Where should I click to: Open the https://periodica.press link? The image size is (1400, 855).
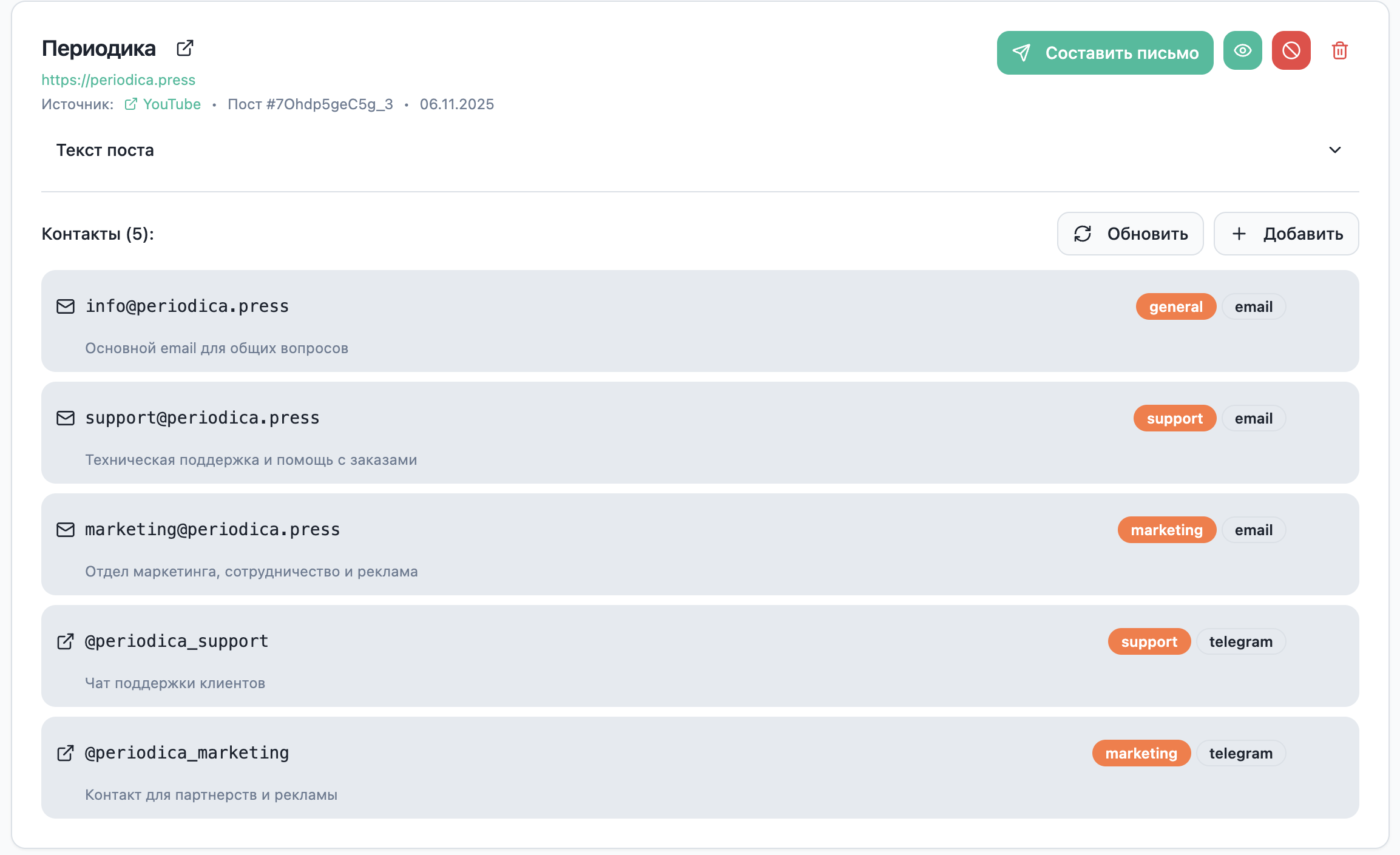pos(118,80)
